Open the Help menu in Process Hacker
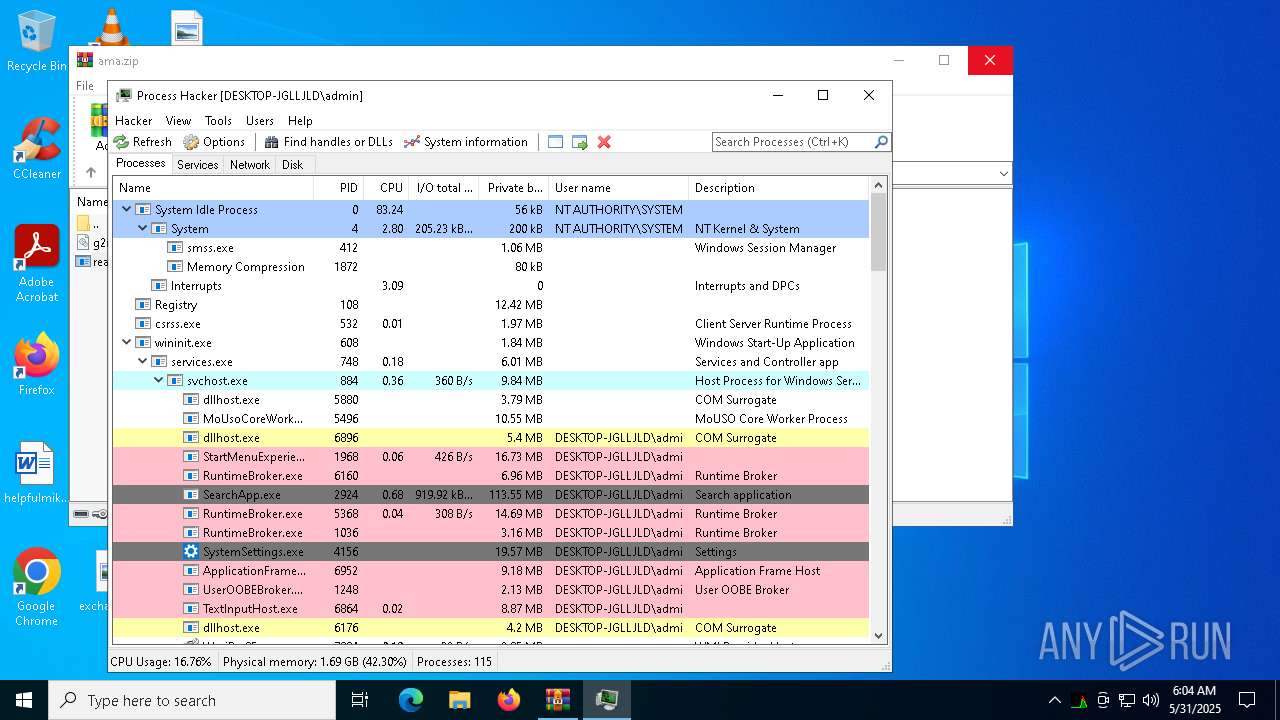1280x720 pixels. 300,120
